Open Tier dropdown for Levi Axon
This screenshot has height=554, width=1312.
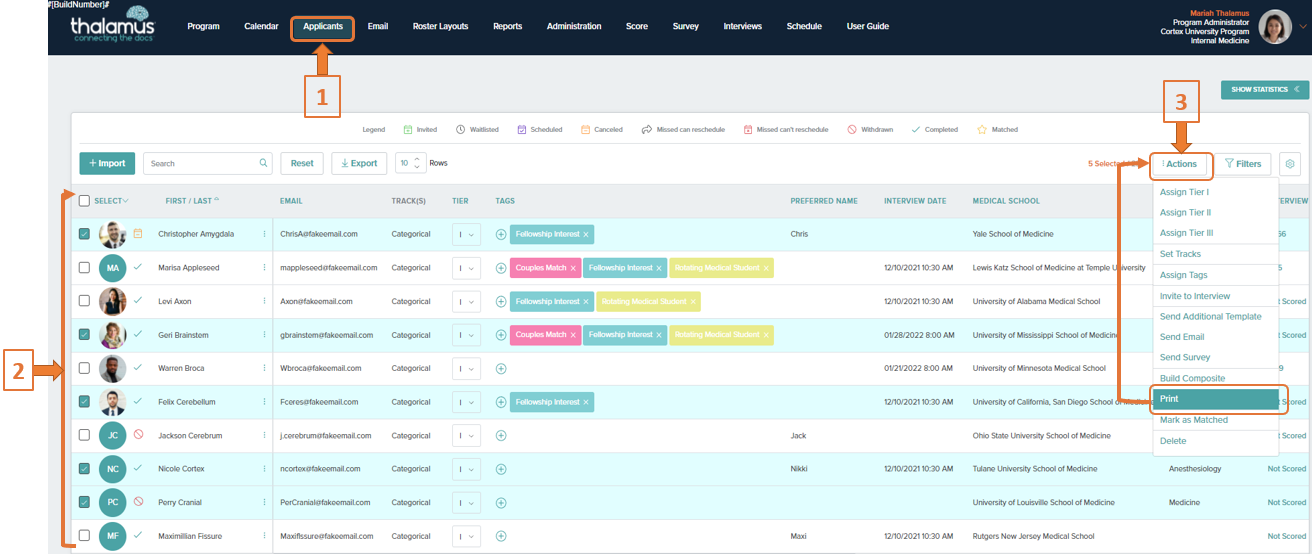(467, 301)
